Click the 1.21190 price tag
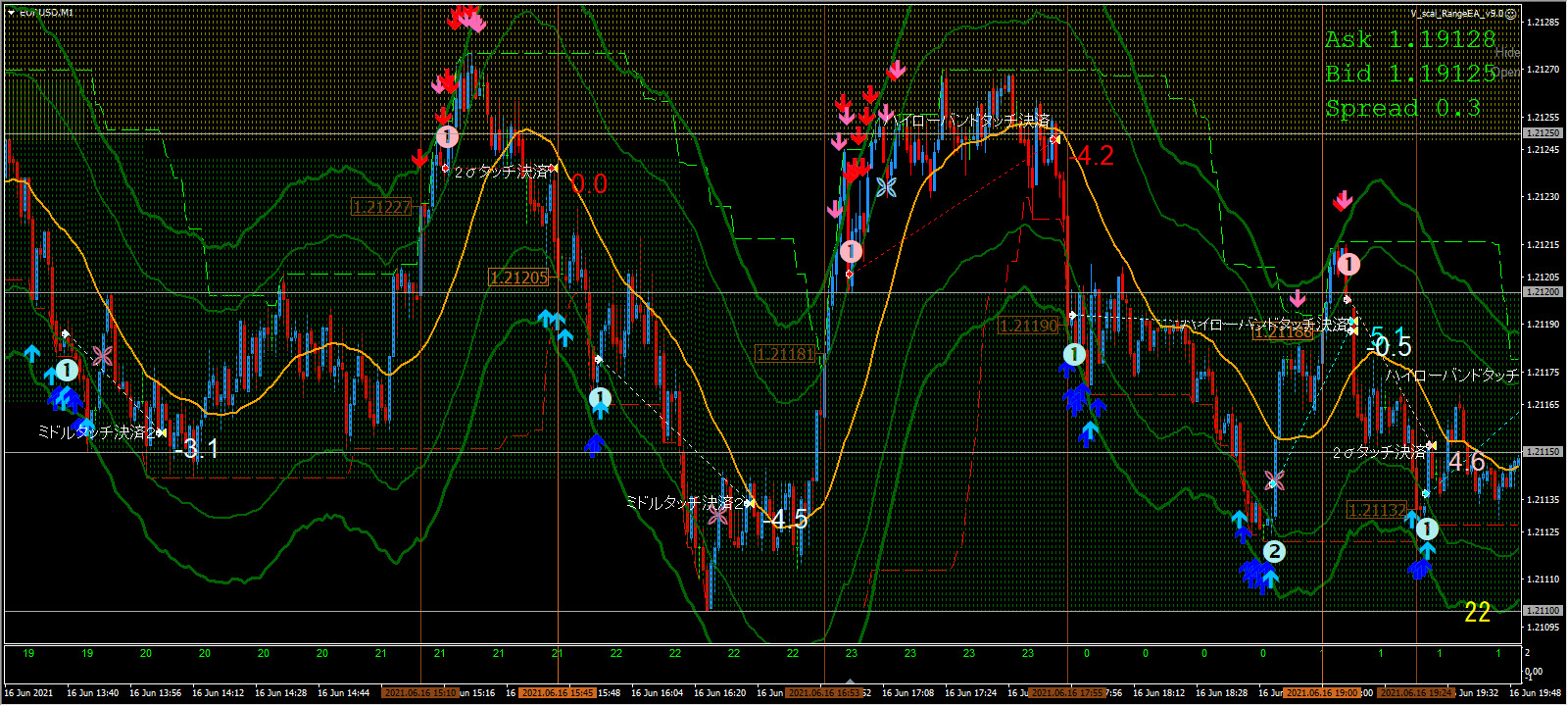 coord(1029,326)
